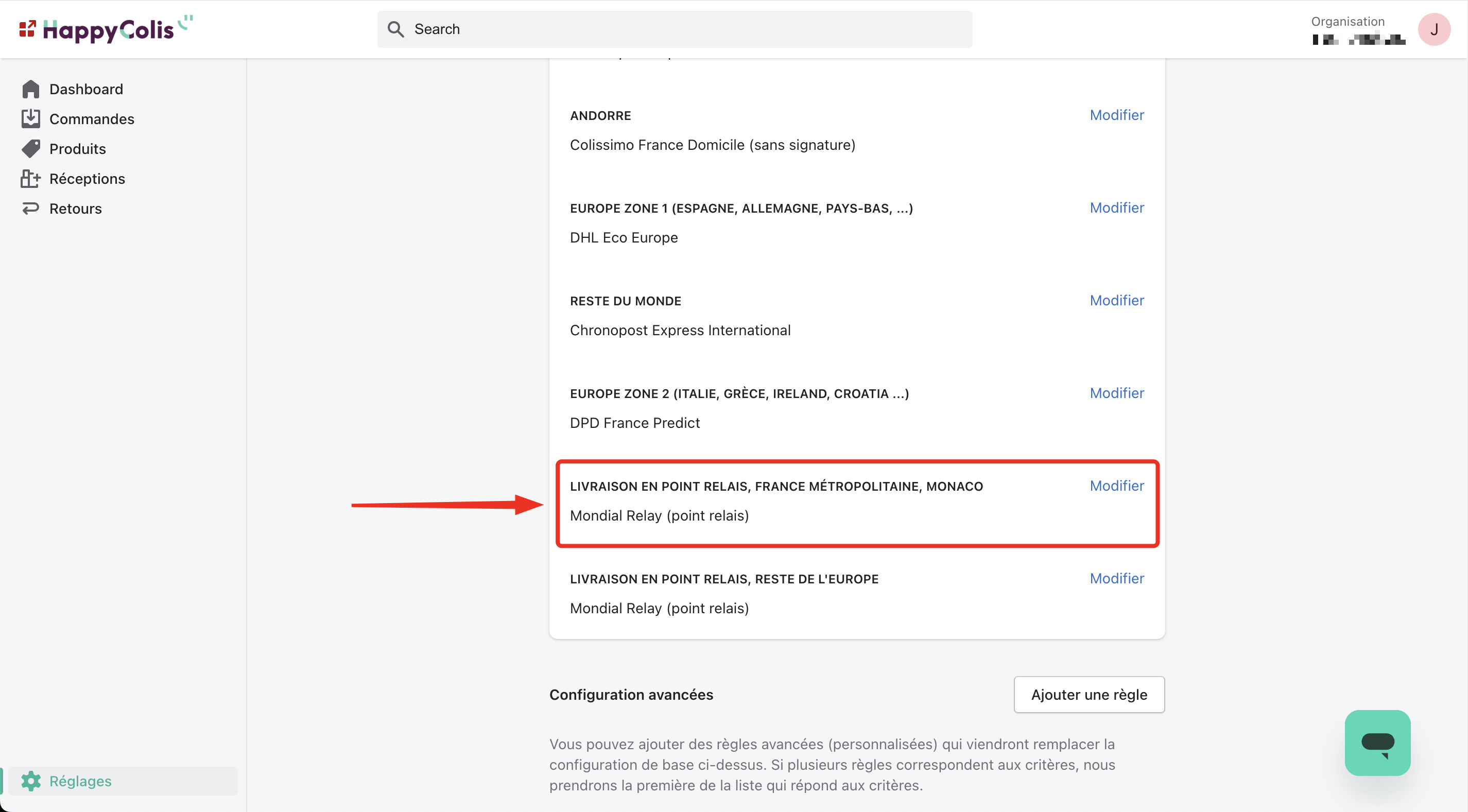Click the Ajouter une règle button
This screenshot has height=812, width=1468.
pyautogui.click(x=1089, y=694)
